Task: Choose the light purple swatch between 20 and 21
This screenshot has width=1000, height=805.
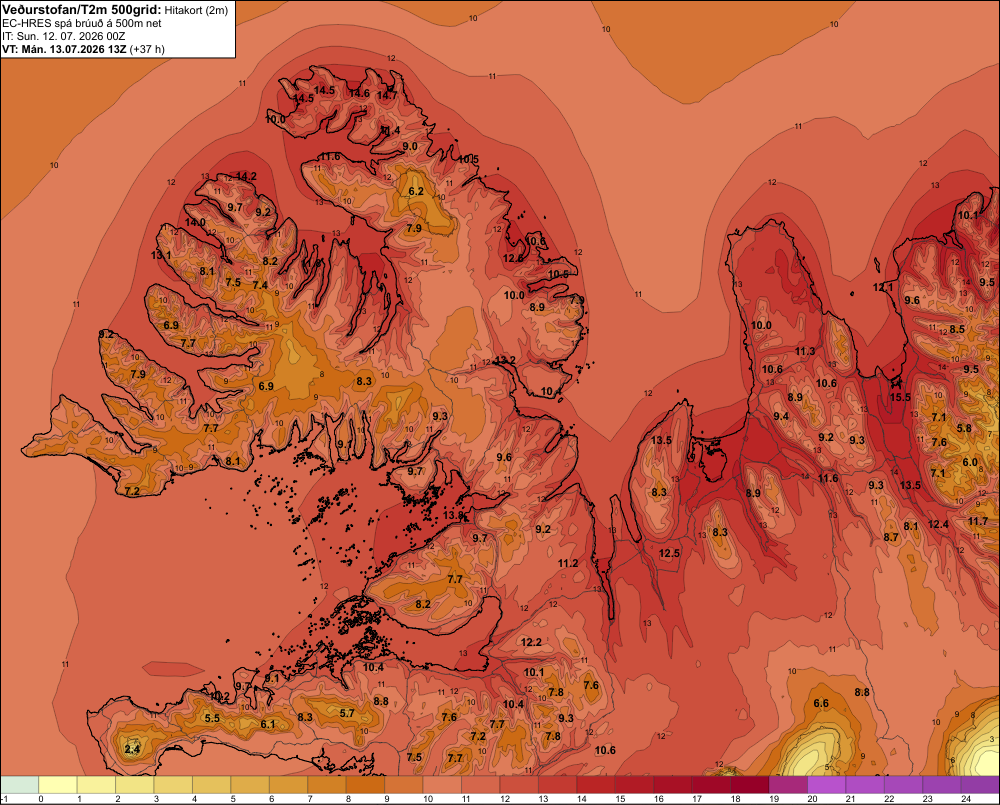Action: click(x=827, y=784)
